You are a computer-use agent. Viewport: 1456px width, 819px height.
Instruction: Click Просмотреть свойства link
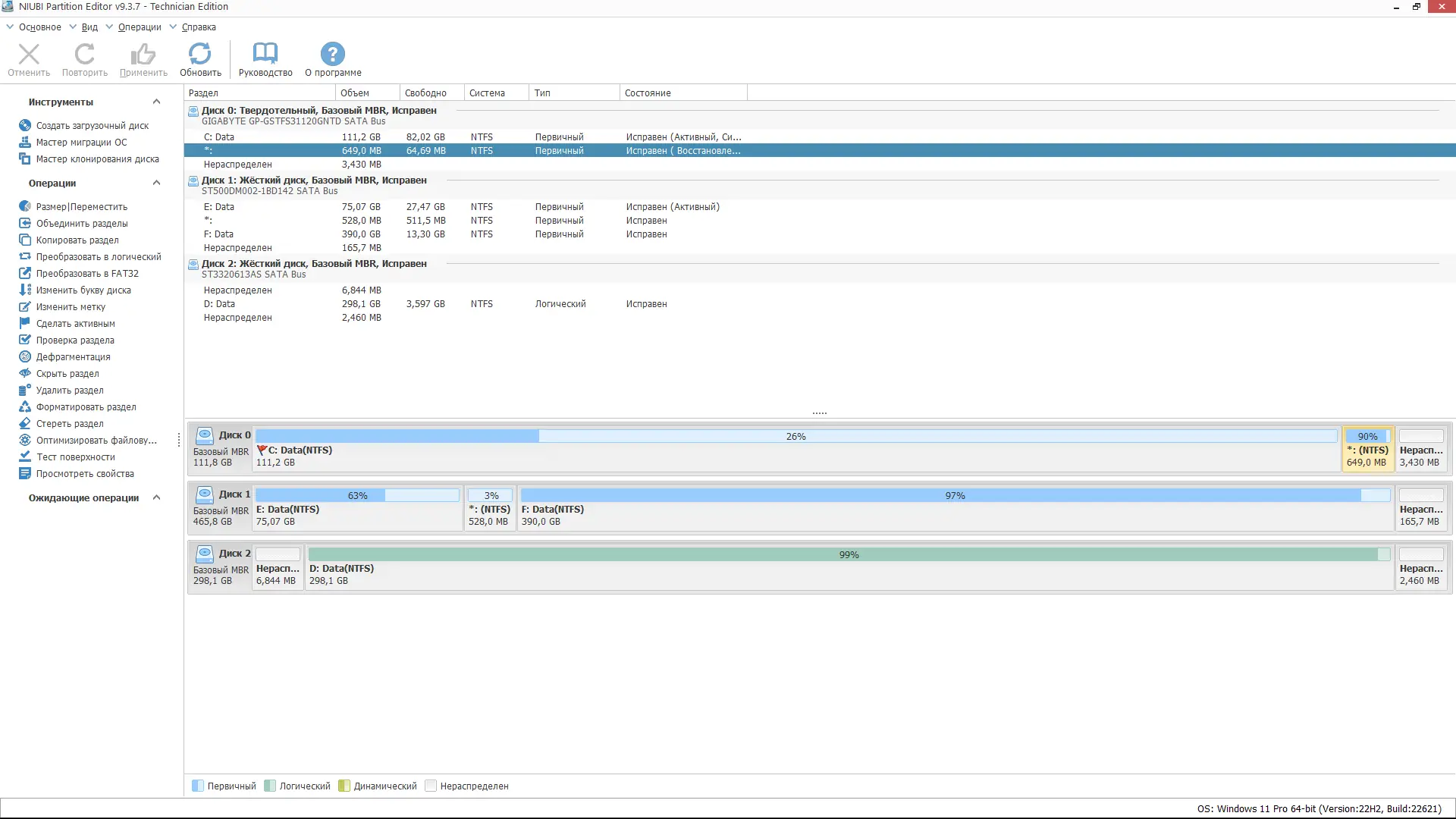[x=85, y=473]
